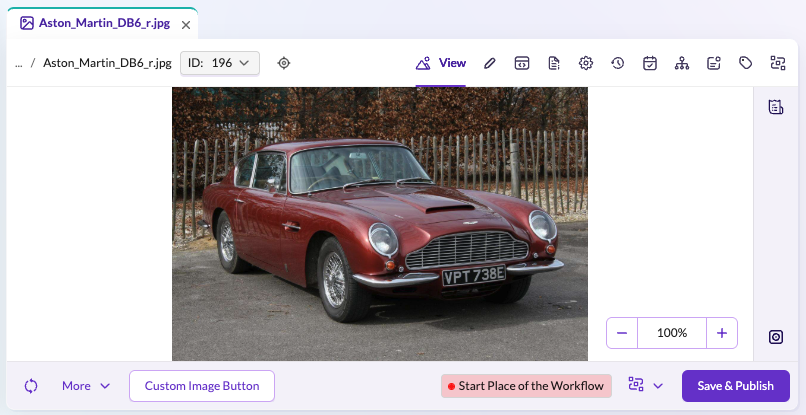Click the Start Place of the Workflow badge
The image size is (806, 415).
click(526, 386)
